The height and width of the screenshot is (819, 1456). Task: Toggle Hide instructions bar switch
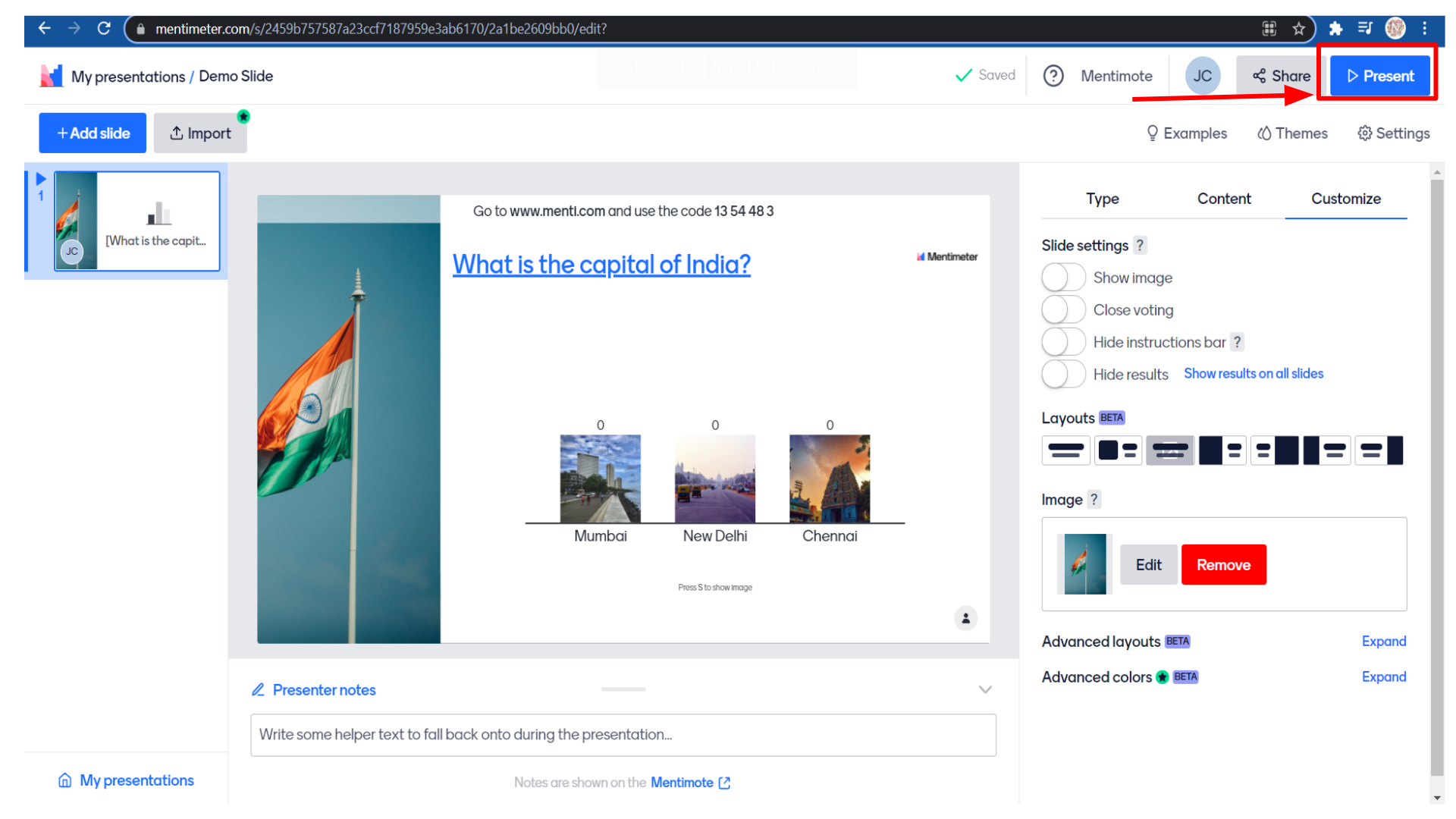(1063, 342)
